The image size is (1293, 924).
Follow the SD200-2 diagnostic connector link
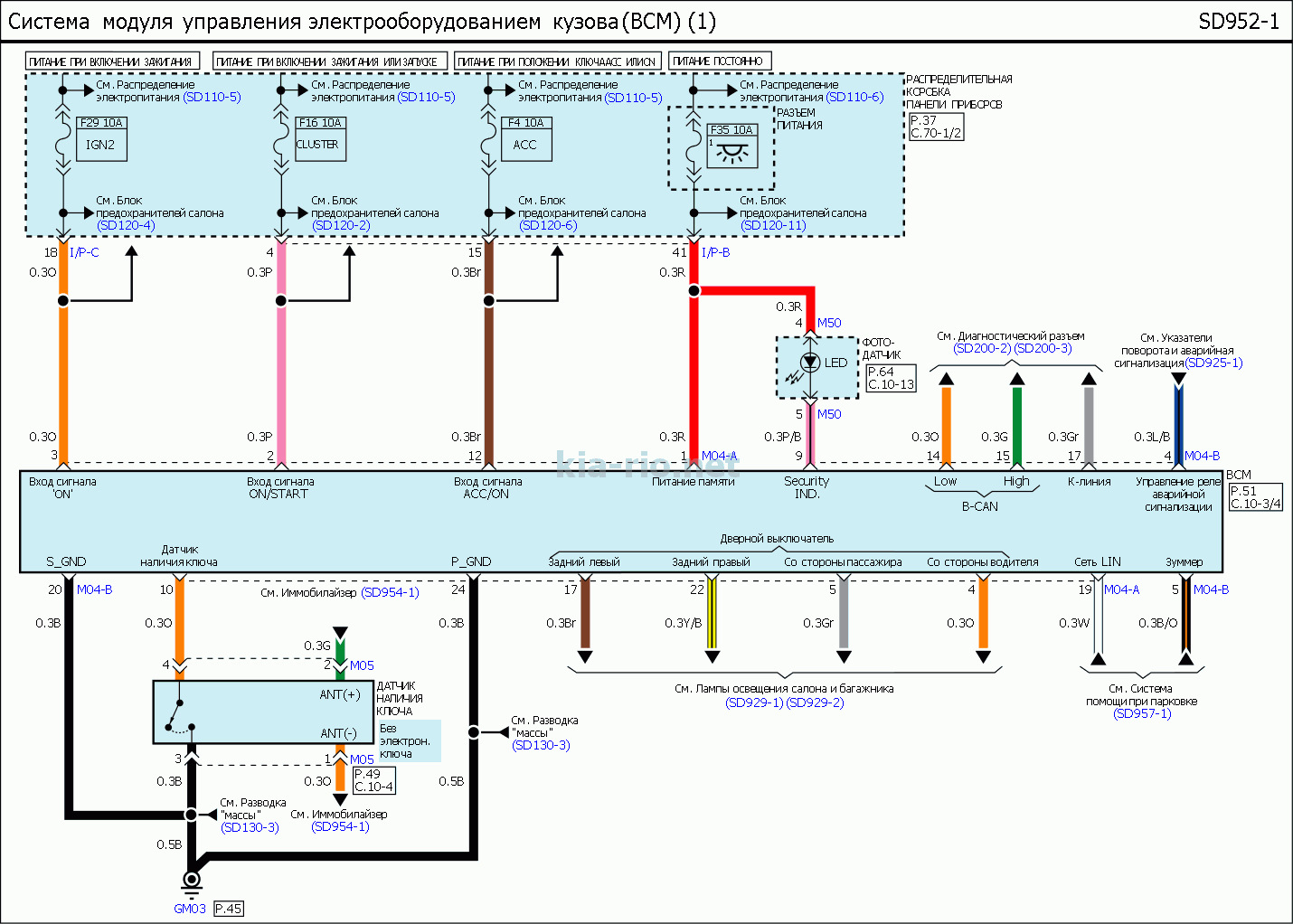coord(982,348)
